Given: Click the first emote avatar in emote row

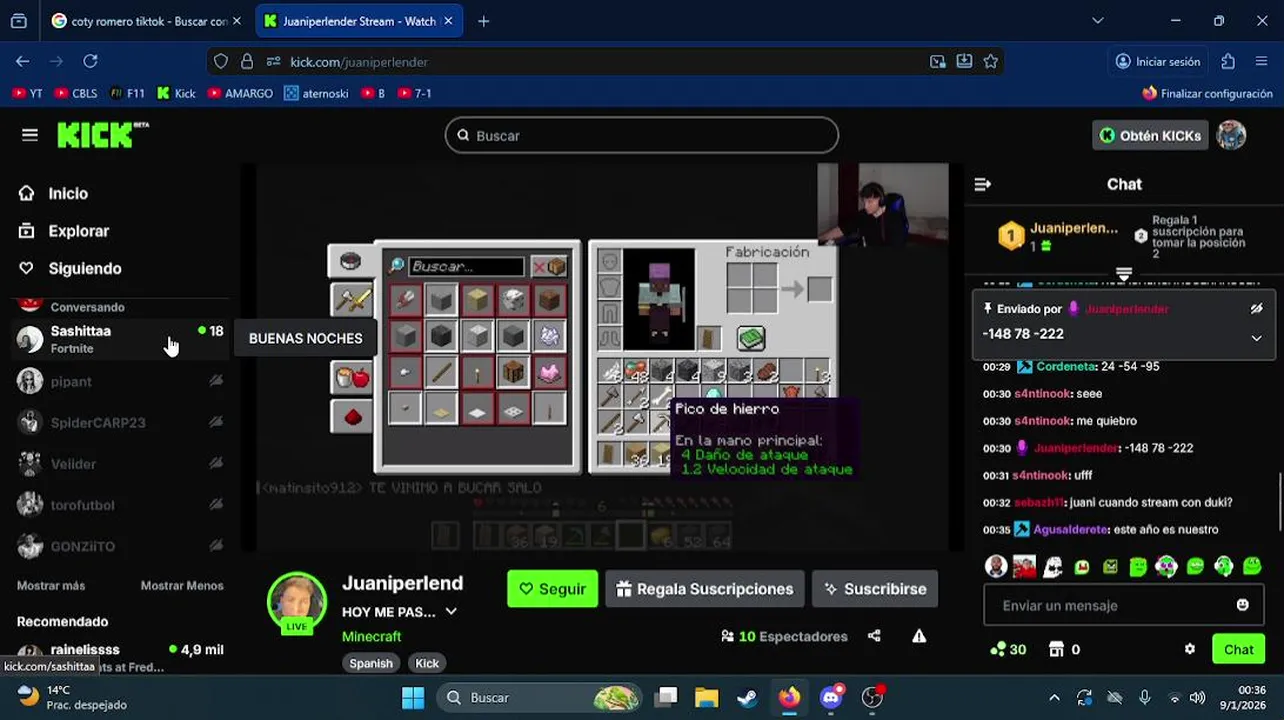Looking at the screenshot, I should (x=995, y=567).
